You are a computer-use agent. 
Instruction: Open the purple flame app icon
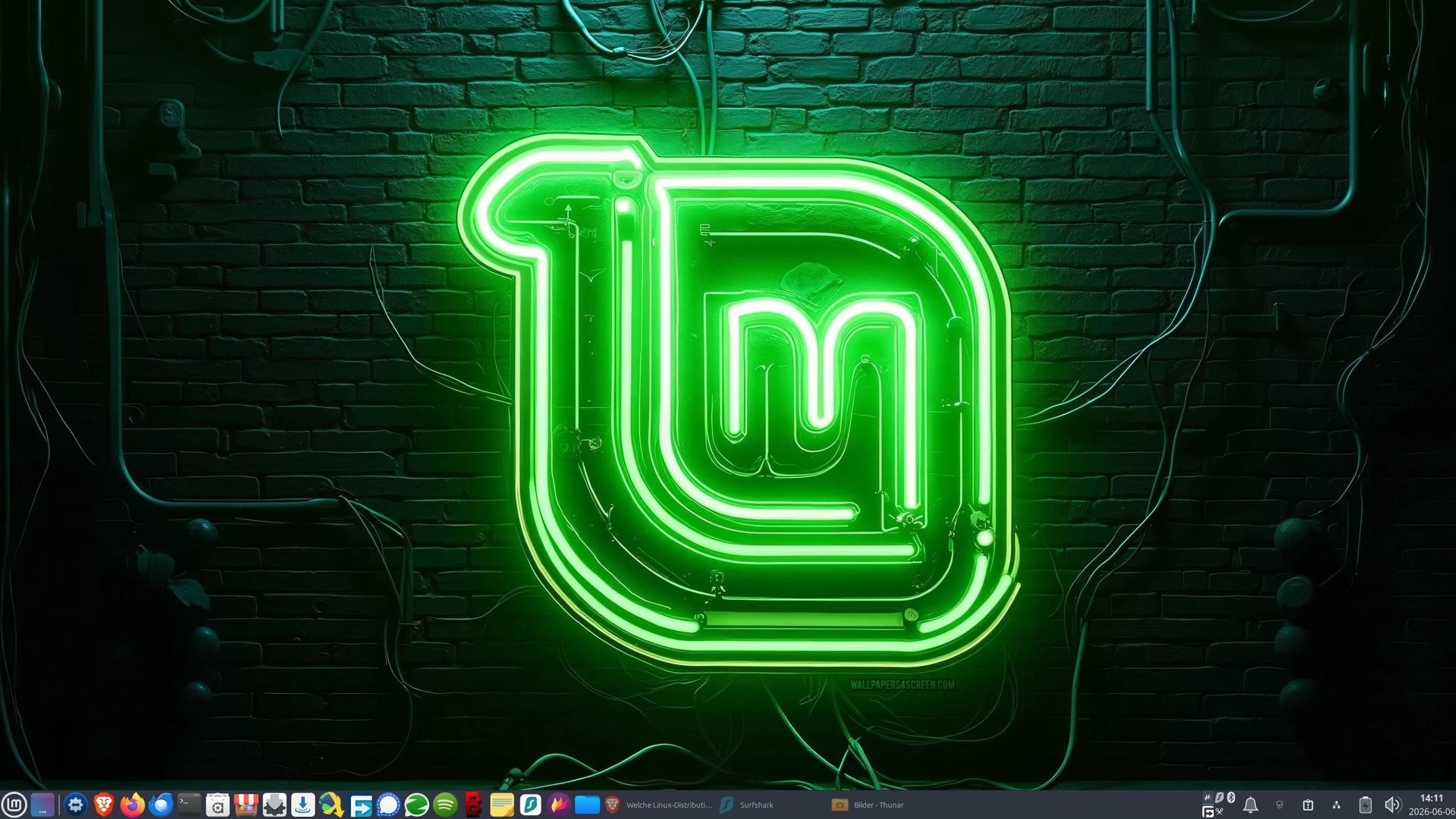[x=559, y=805]
